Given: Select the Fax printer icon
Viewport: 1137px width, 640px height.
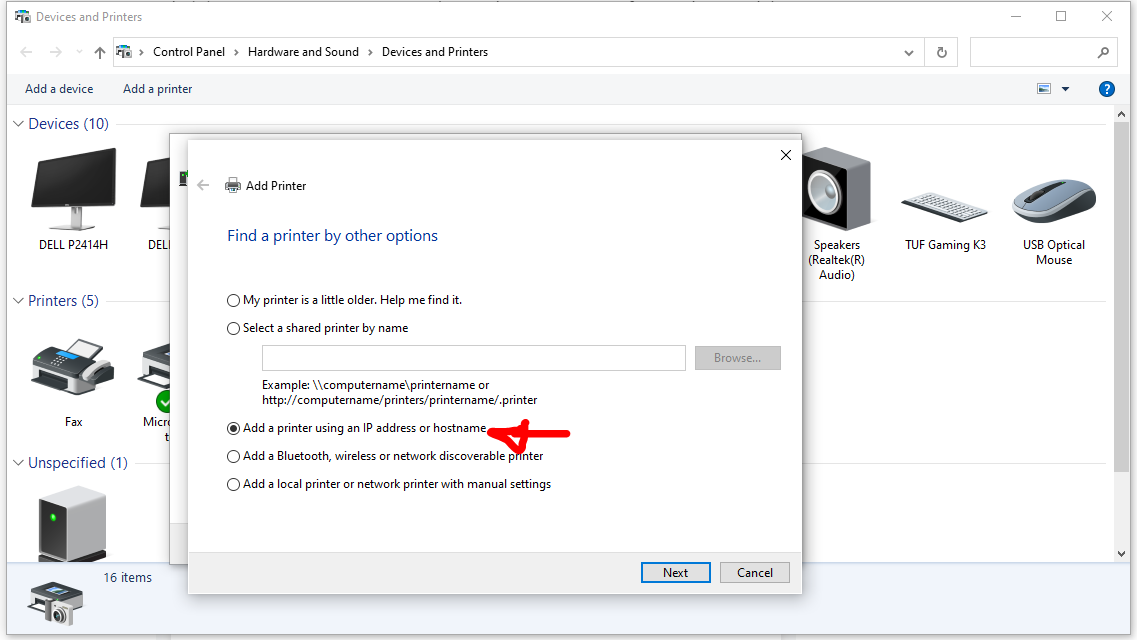Looking at the screenshot, I should point(73,370).
